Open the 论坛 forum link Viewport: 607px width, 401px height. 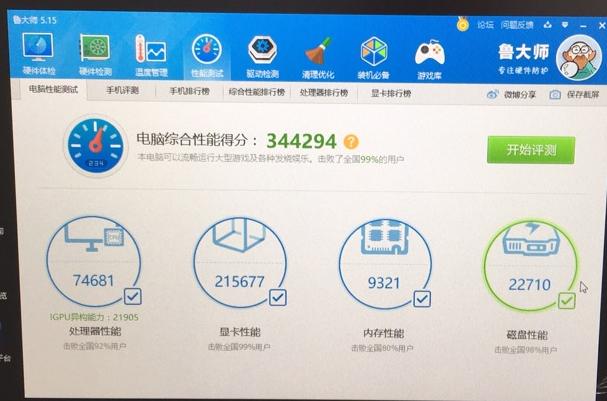(485, 25)
